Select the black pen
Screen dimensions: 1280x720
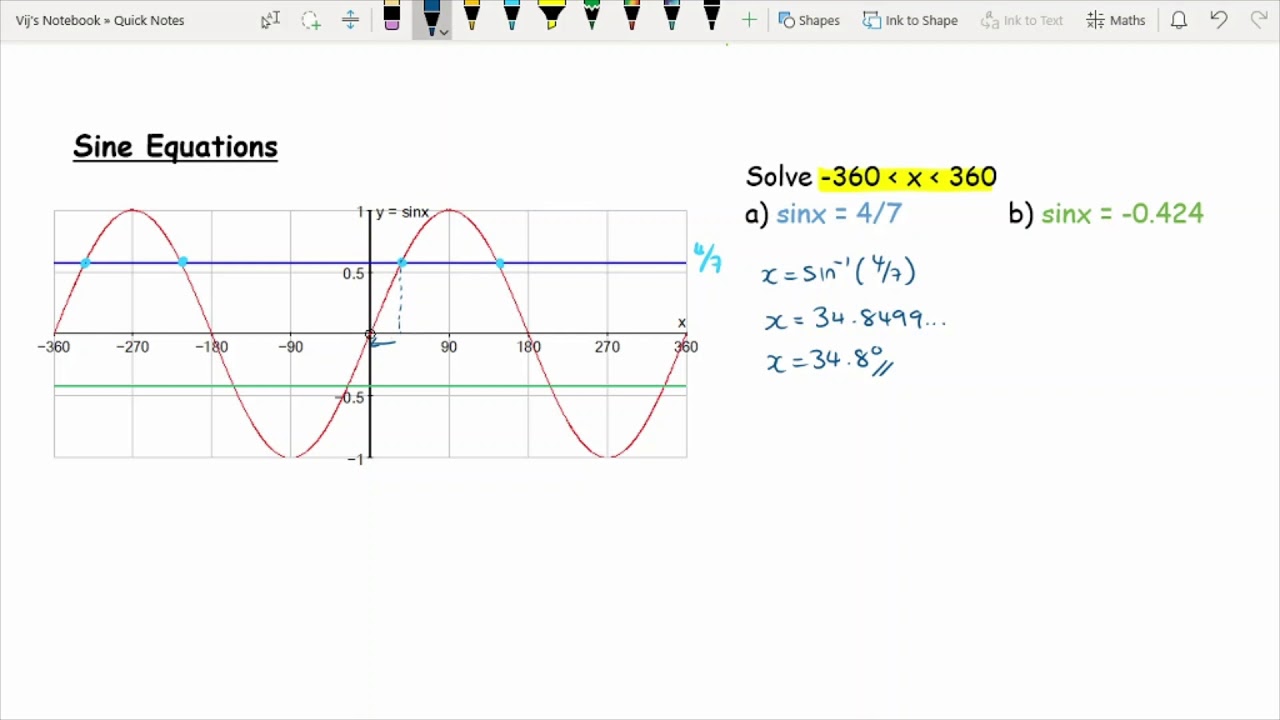pyautogui.click(x=712, y=16)
